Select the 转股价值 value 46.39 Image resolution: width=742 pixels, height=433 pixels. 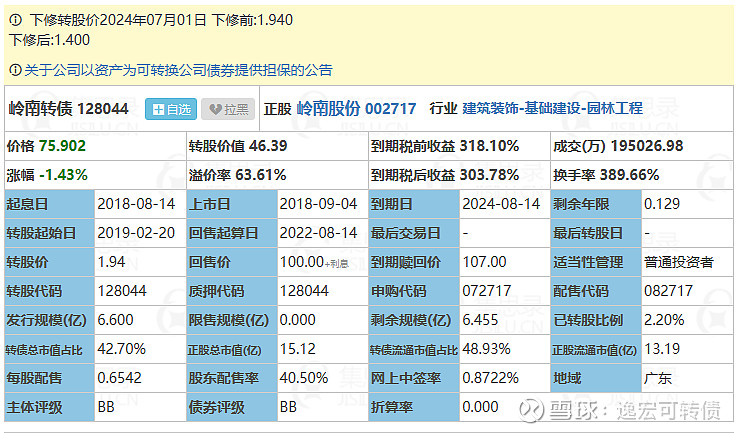[268, 146]
